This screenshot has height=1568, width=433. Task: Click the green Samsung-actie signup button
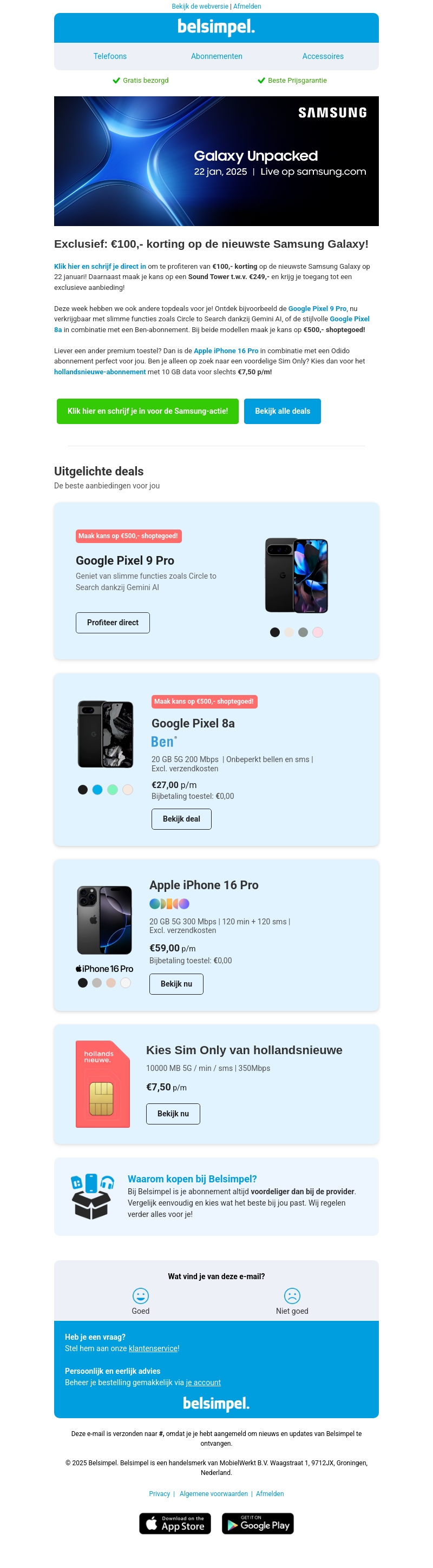[147, 411]
